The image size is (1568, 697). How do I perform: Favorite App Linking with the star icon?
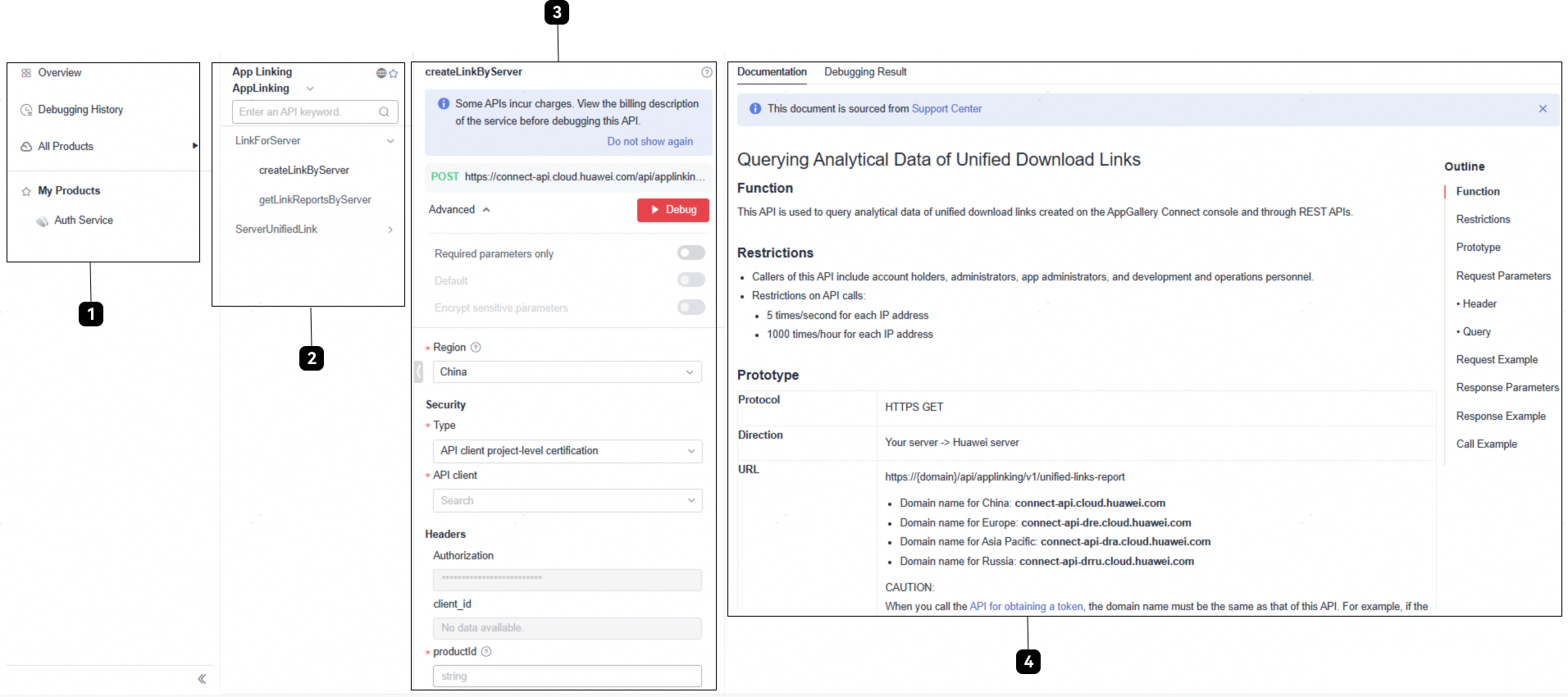coord(394,73)
